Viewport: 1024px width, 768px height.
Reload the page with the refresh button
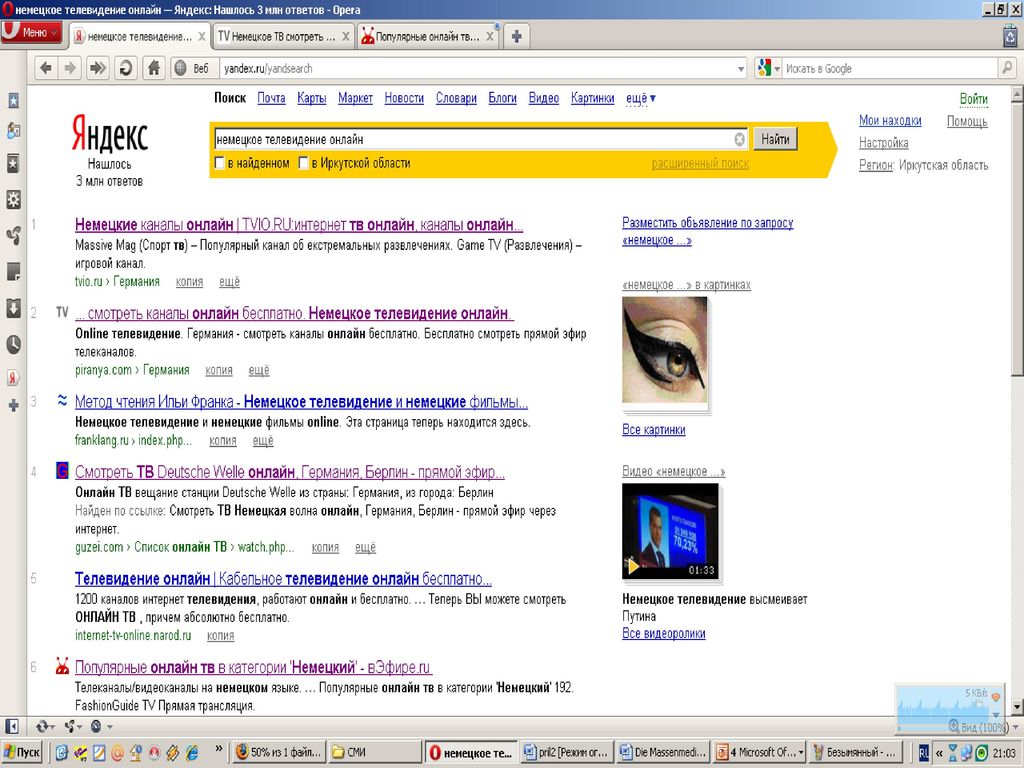pyautogui.click(x=125, y=68)
